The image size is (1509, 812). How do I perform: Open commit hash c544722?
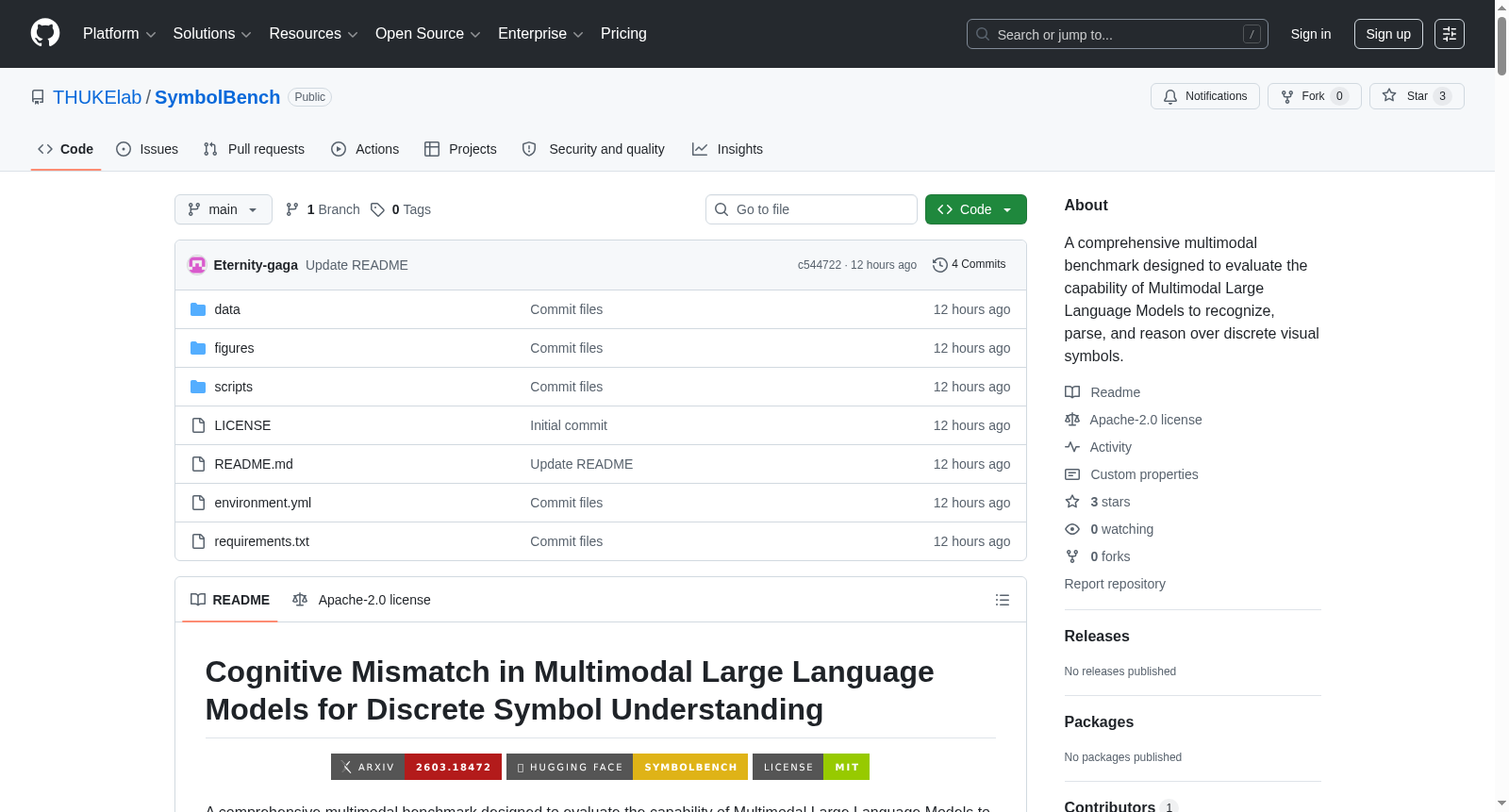[x=820, y=265]
